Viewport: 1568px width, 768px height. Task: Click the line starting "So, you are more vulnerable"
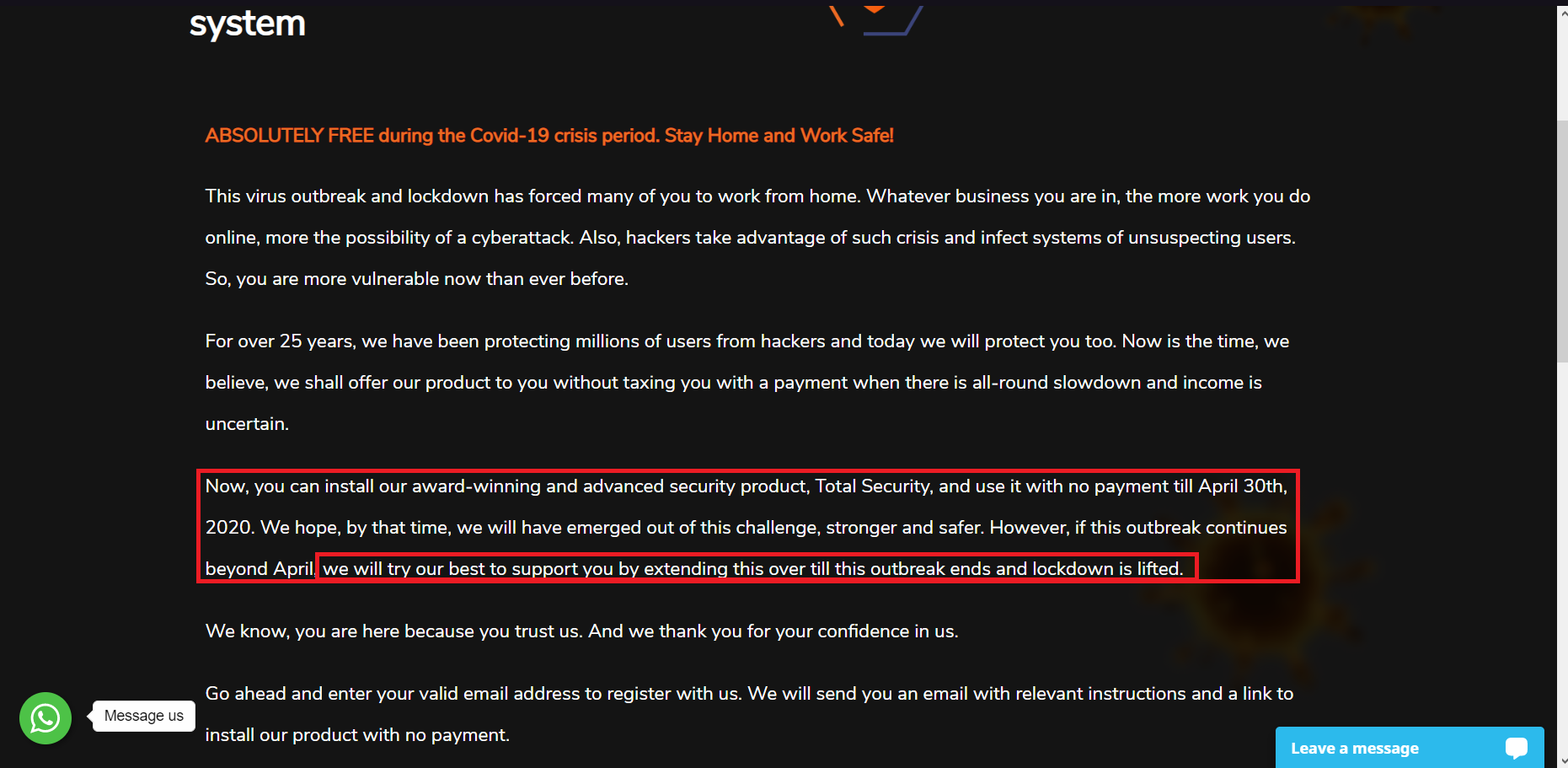tap(416, 279)
